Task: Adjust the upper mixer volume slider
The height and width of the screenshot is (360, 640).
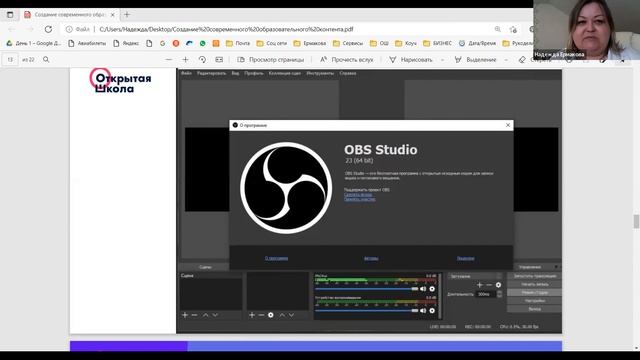Action: [x=367, y=289]
